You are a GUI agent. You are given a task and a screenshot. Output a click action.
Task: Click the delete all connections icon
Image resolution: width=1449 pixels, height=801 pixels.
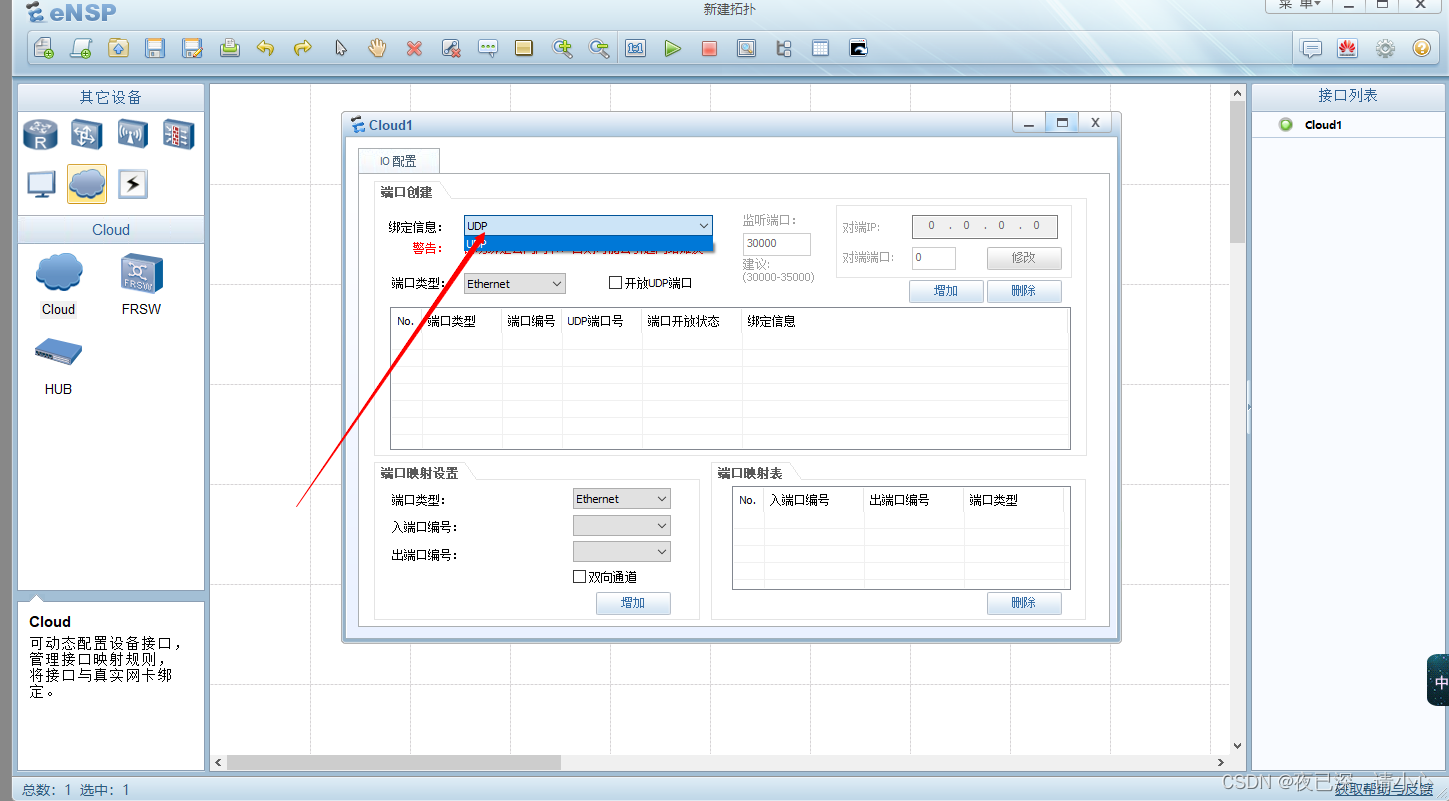point(451,48)
